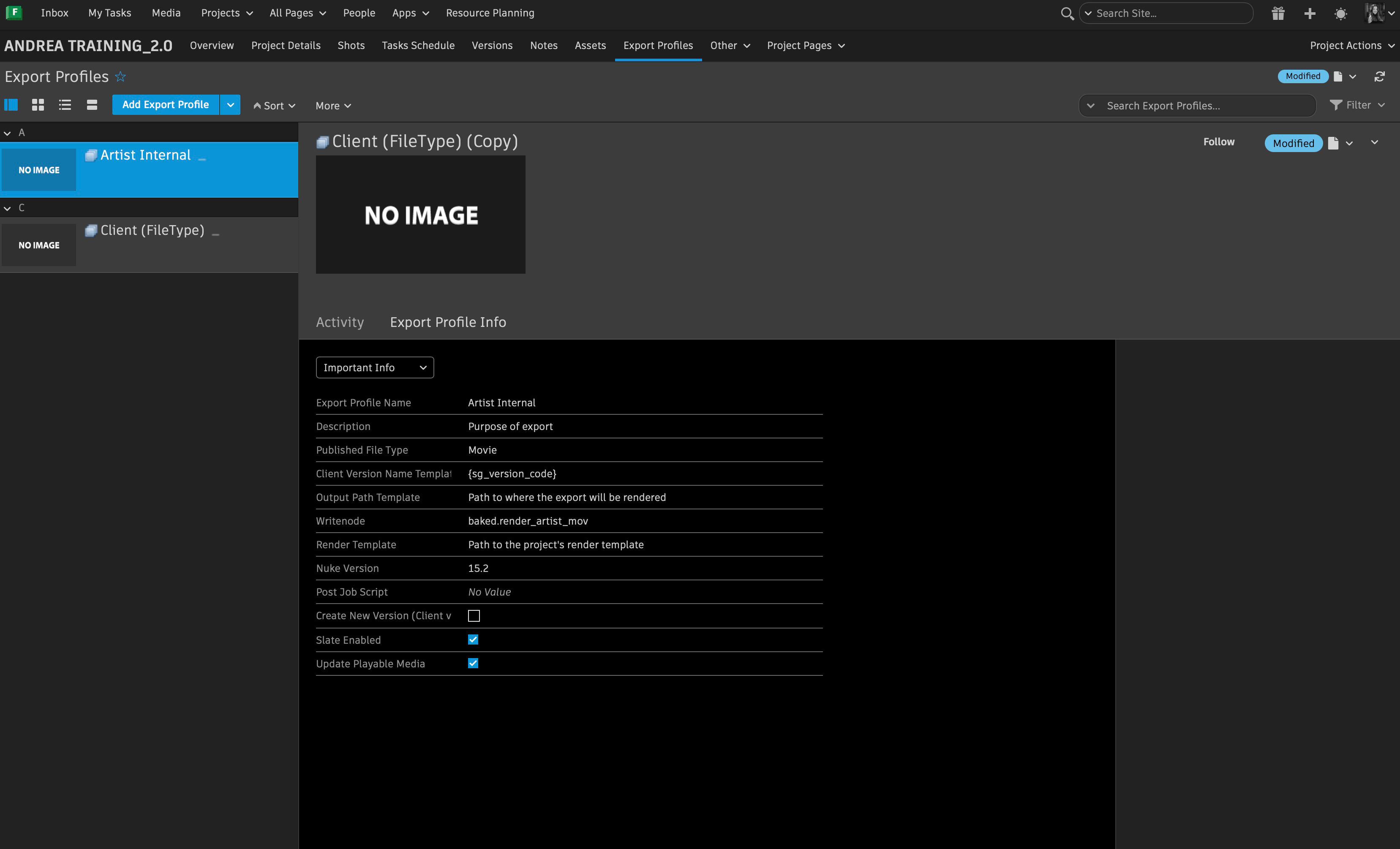Switch to the detail list view icon

tap(11, 105)
